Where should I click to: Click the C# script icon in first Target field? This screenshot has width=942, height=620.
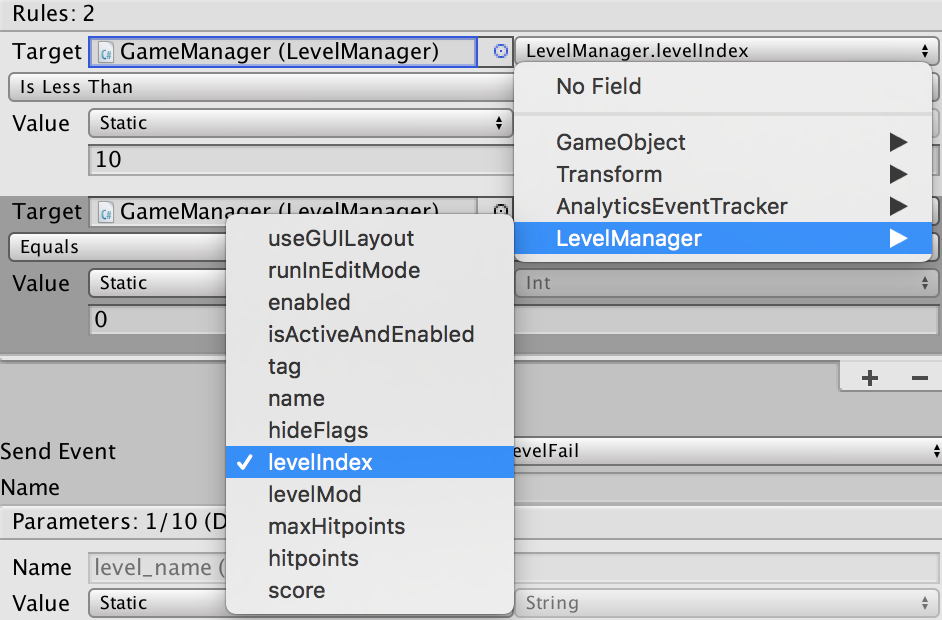tap(106, 52)
